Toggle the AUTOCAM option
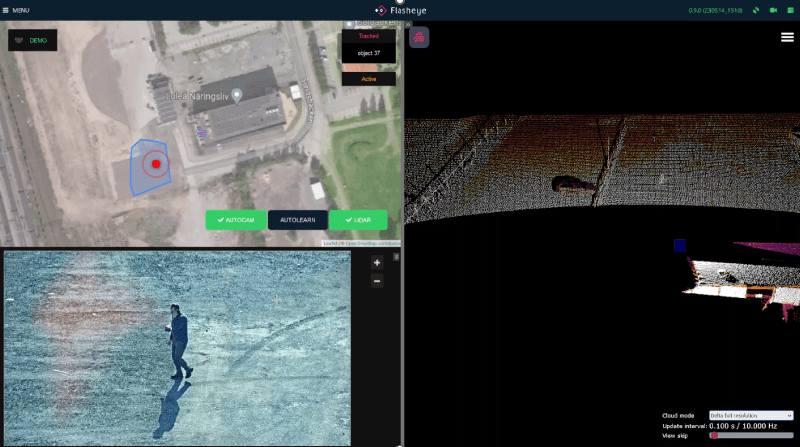800x447 pixels. coord(236,220)
